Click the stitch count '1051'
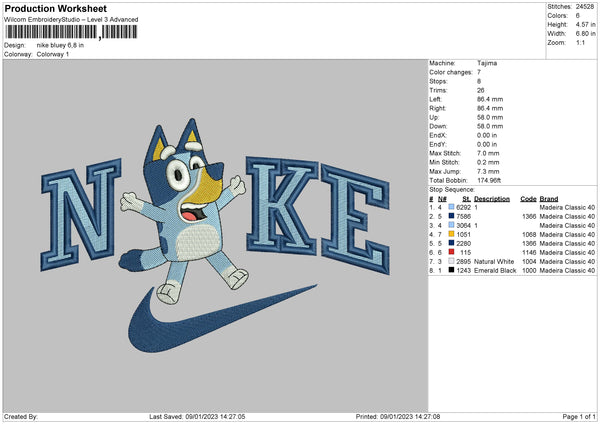The image size is (600, 424). click(x=463, y=235)
